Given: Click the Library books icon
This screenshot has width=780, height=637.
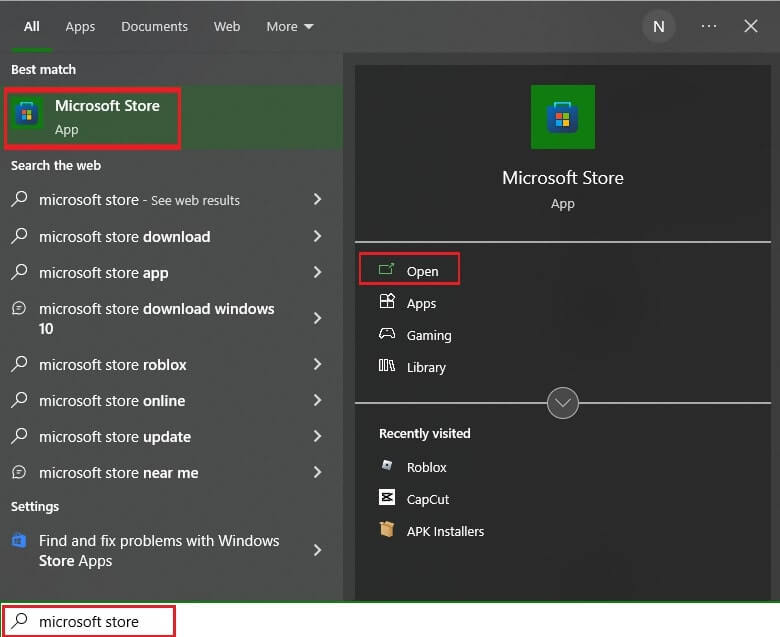Looking at the screenshot, I should pyautogui.click(x=387, y=365).
